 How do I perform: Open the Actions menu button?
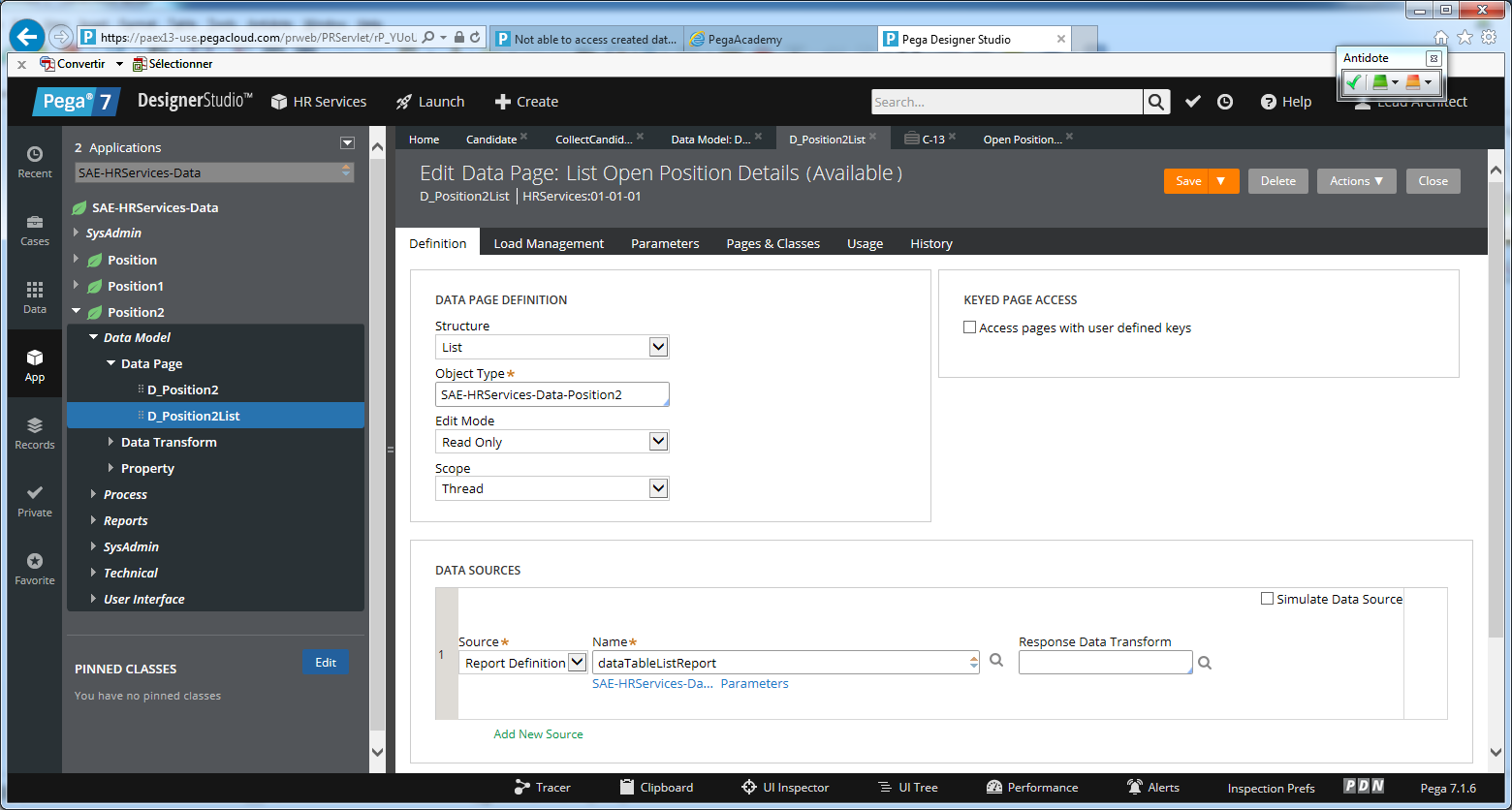[1356, 181]
